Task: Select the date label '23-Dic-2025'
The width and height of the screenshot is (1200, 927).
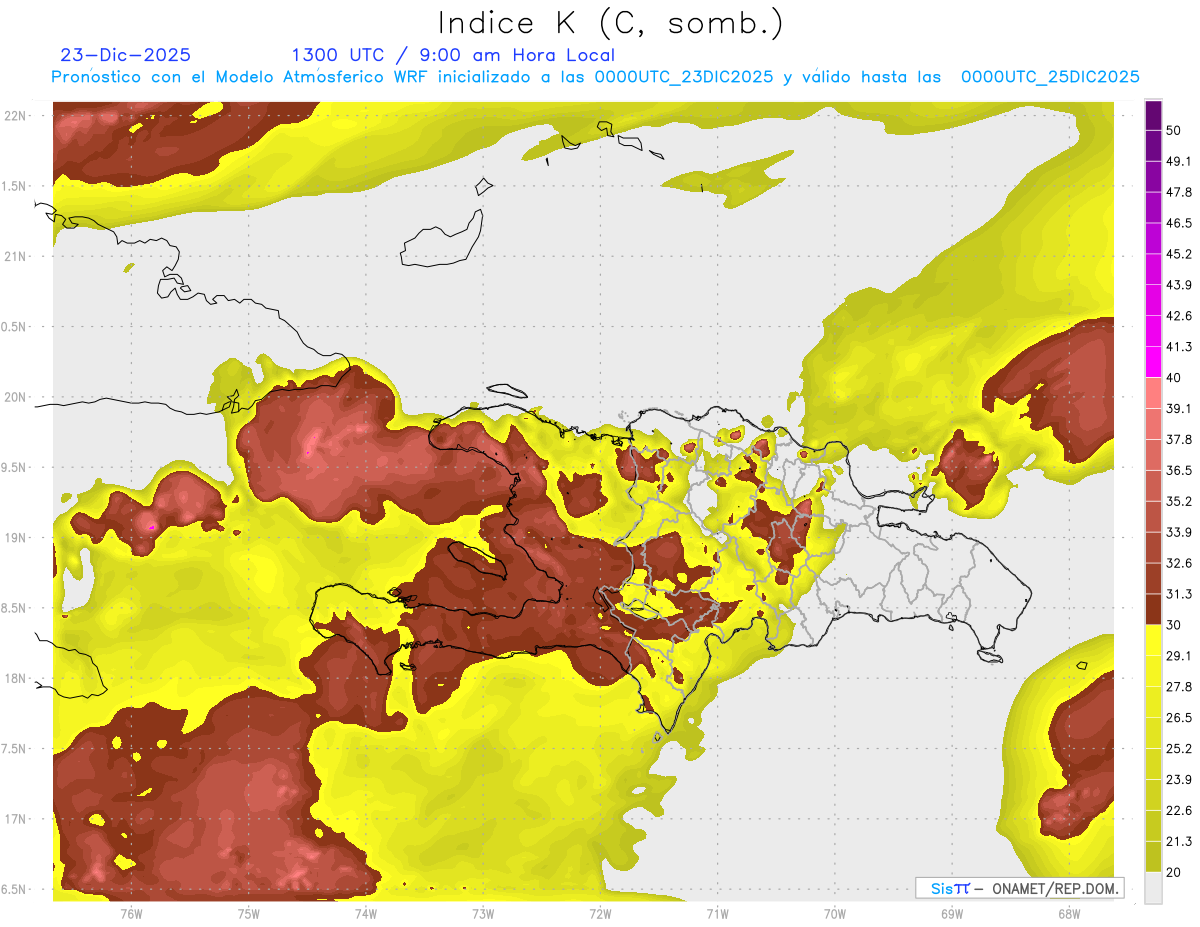Action: [125, 55]
